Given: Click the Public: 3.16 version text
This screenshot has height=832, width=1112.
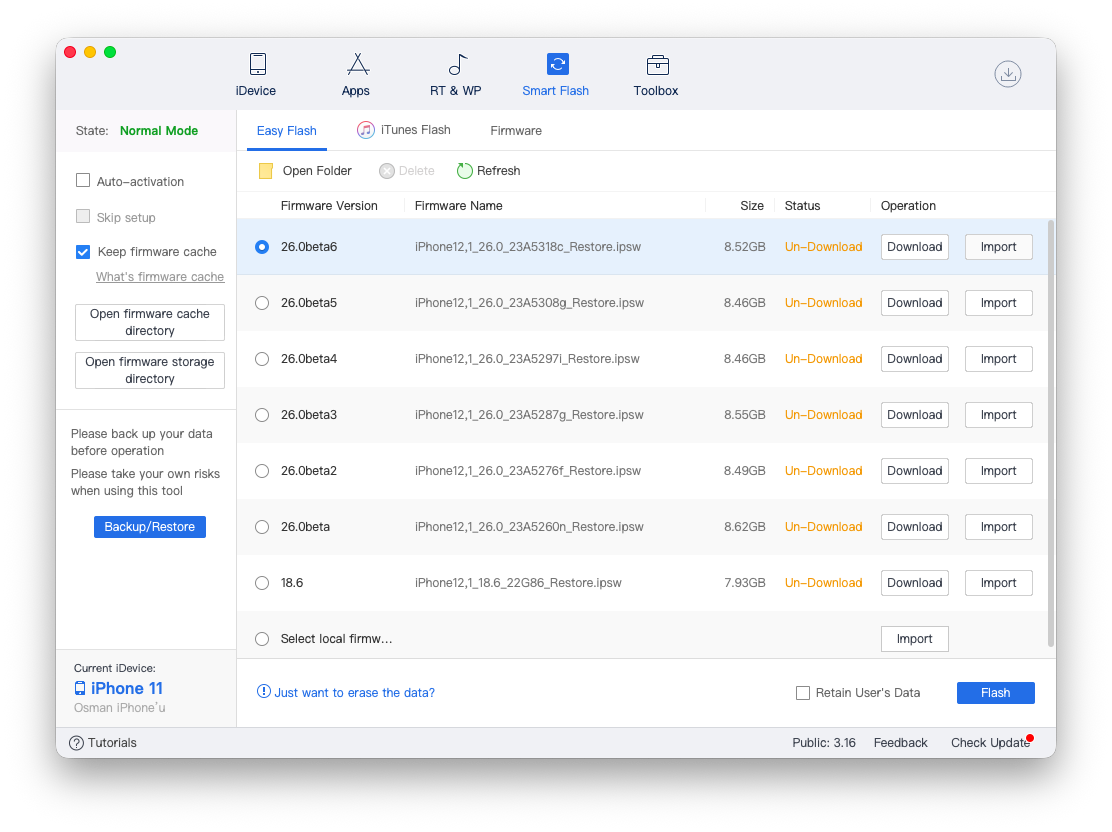Looking at the screenshot, I should click(x=824, y=743).
